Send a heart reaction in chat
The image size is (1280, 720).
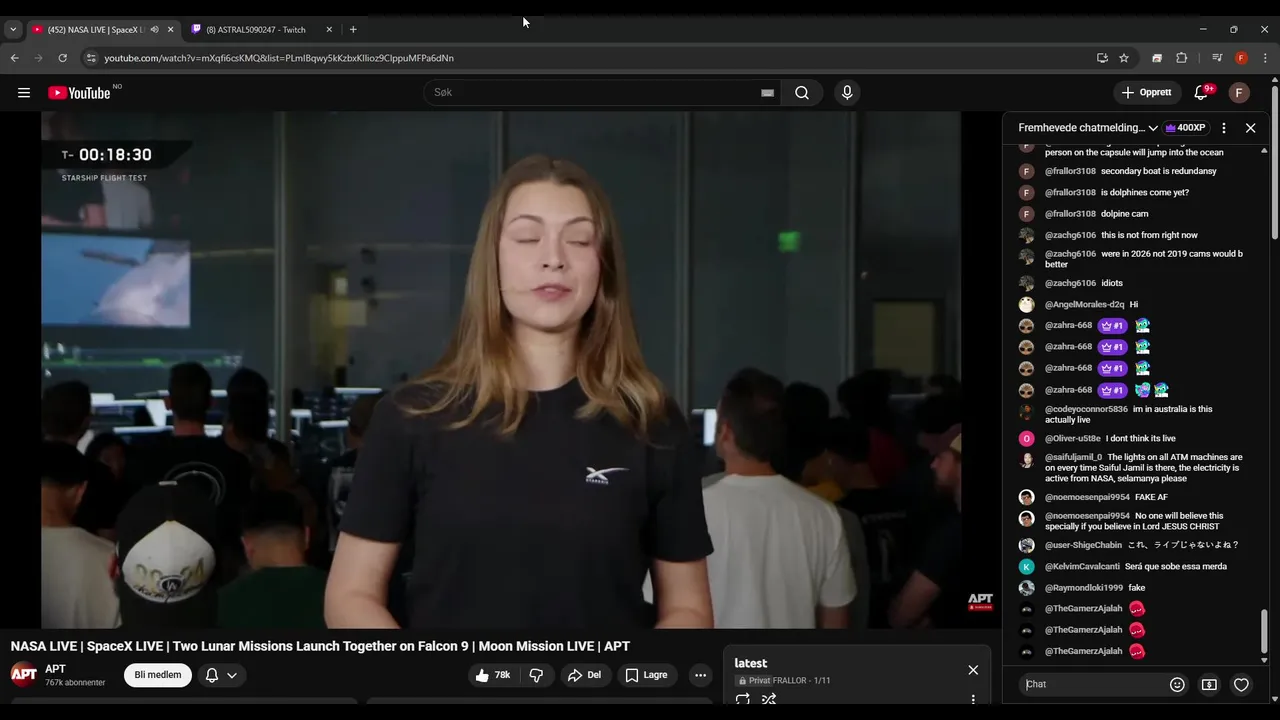point(1241,685)
